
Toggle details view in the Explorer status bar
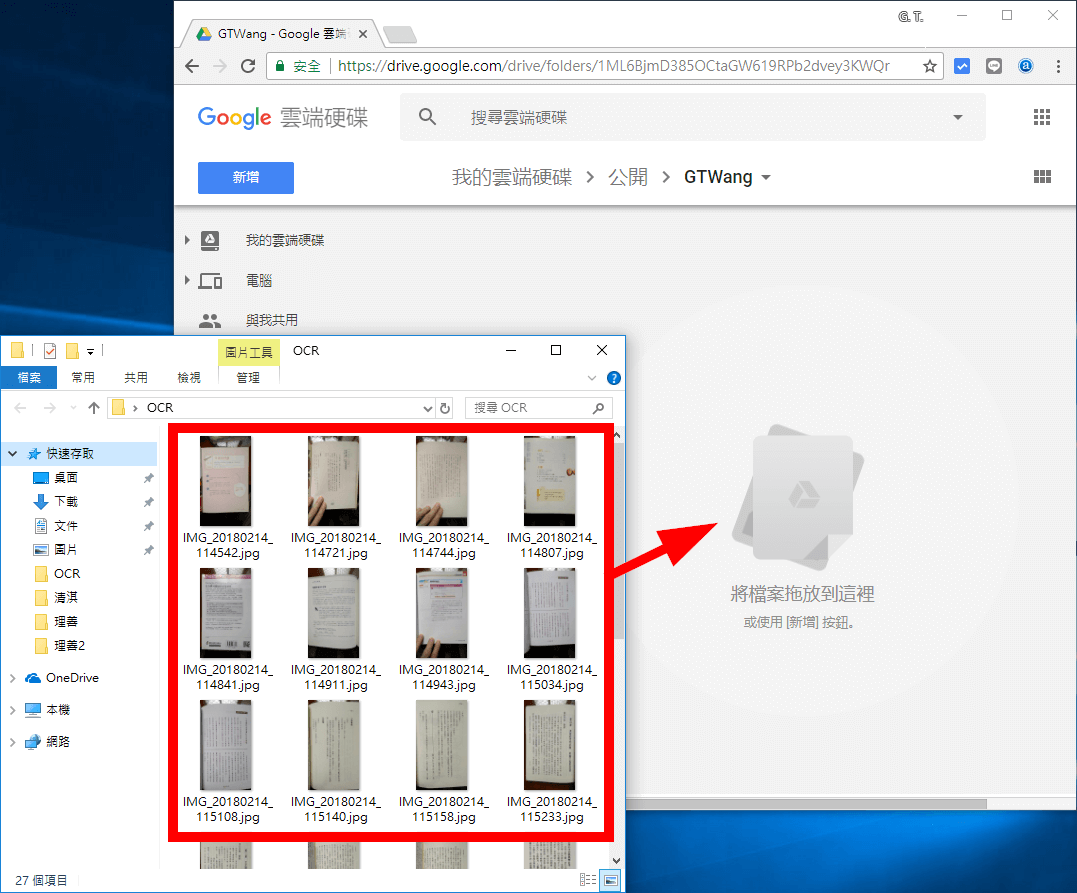click(x=588, y=879)
